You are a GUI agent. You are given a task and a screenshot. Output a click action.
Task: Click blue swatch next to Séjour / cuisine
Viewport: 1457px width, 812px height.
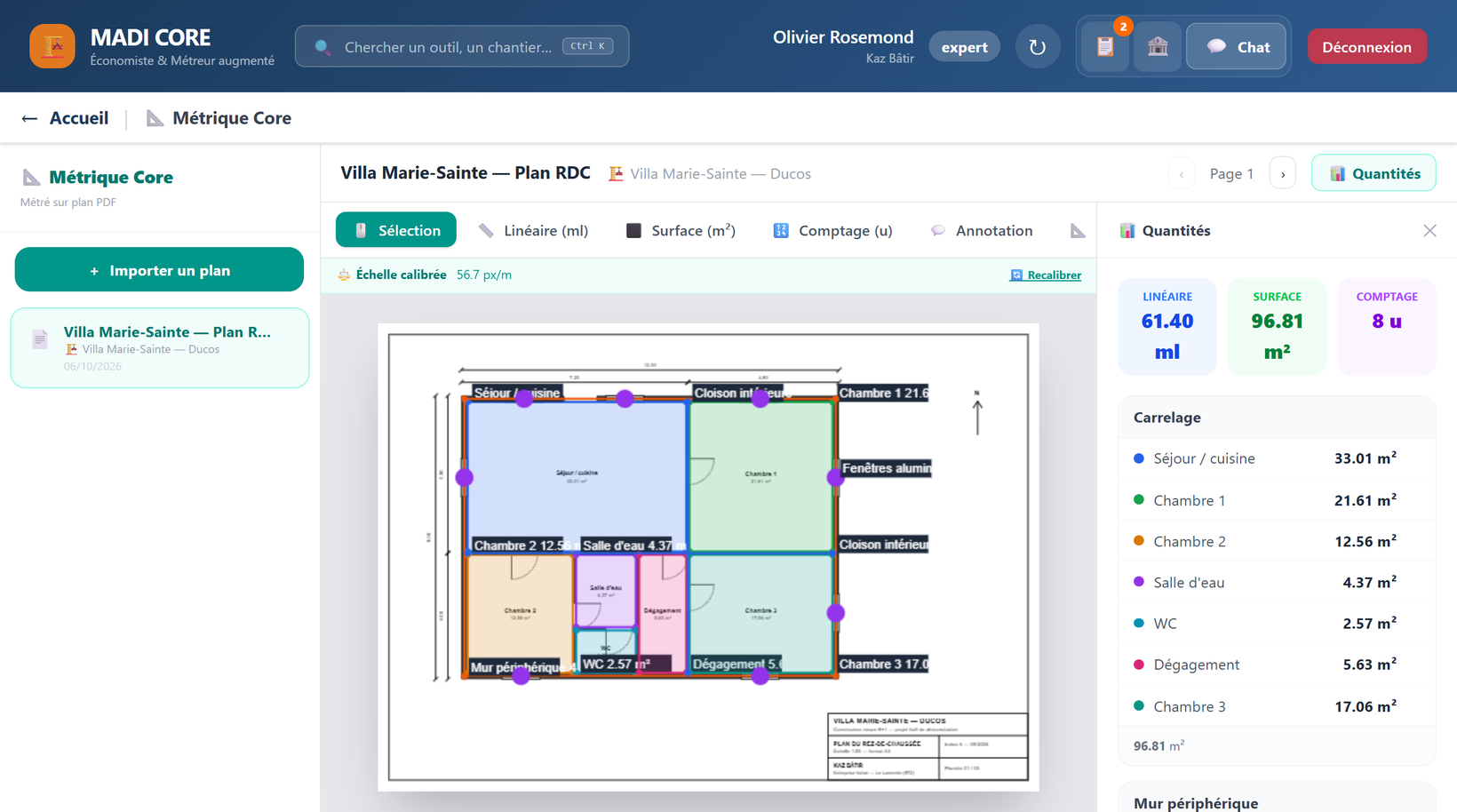[x=1139, y=458]
